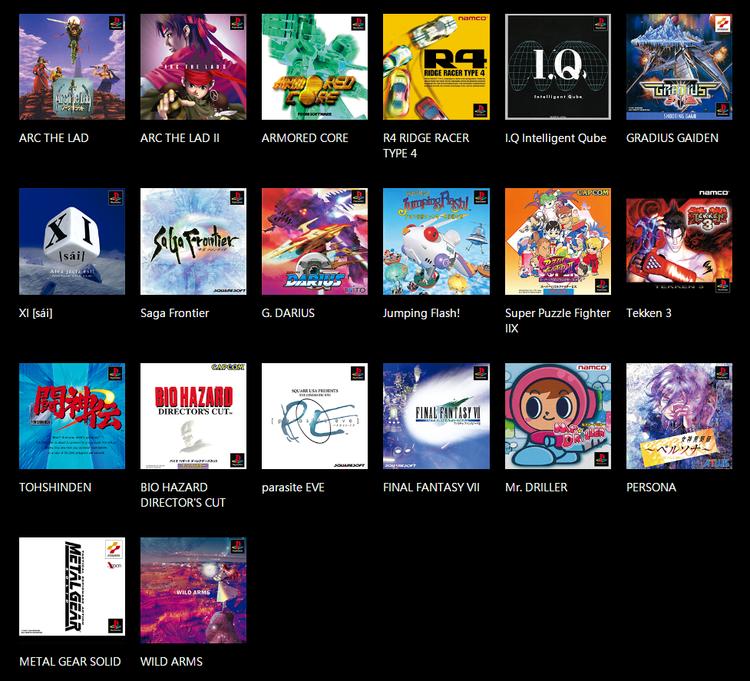Open the XI [sái] dice cover
The height and width of the screenshot is (681, 750).
click(72, 242)
